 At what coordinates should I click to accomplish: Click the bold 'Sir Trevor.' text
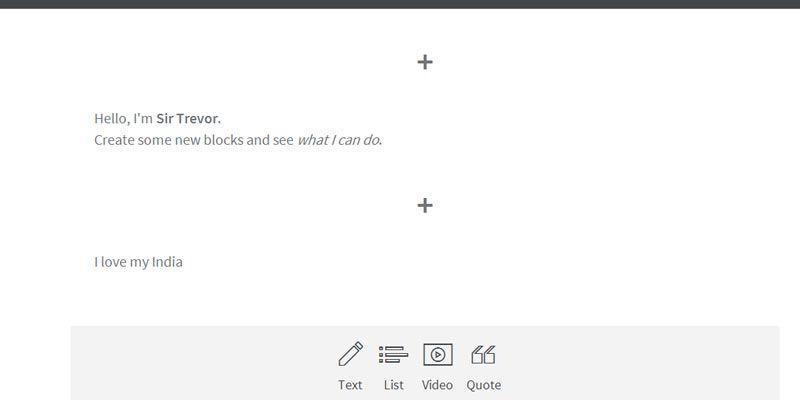click(188, 118)
